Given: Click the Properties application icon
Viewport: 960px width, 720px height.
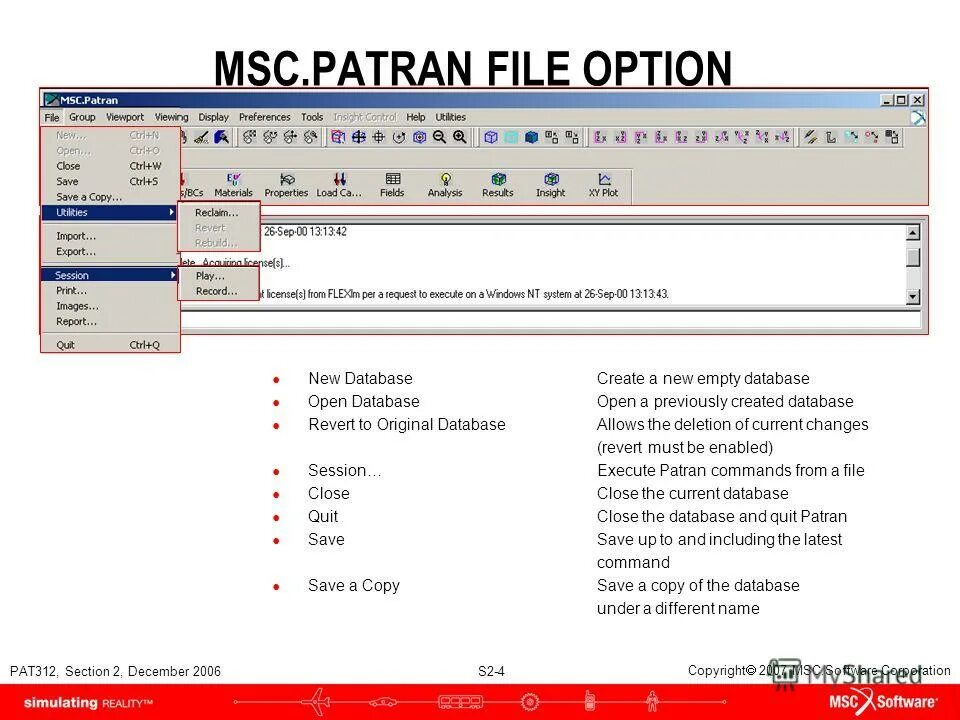Looking at the screenshot, I should point(286,185).
